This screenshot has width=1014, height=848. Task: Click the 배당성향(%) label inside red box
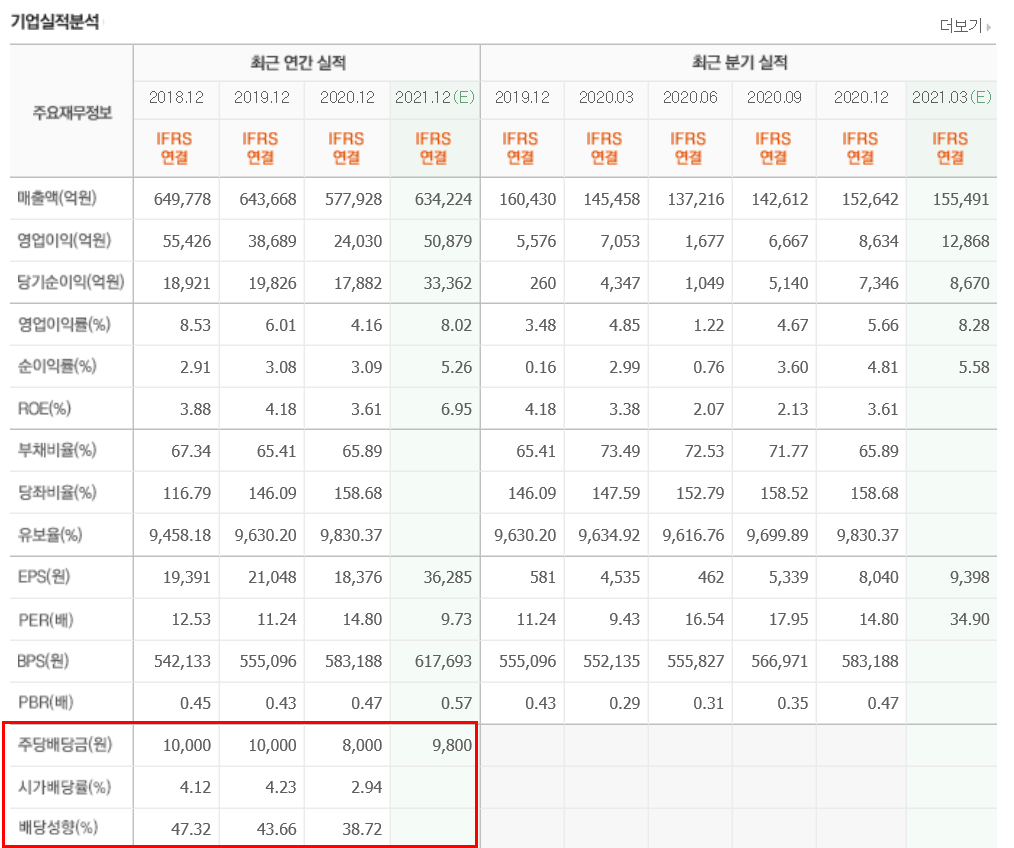pos(57,829)
